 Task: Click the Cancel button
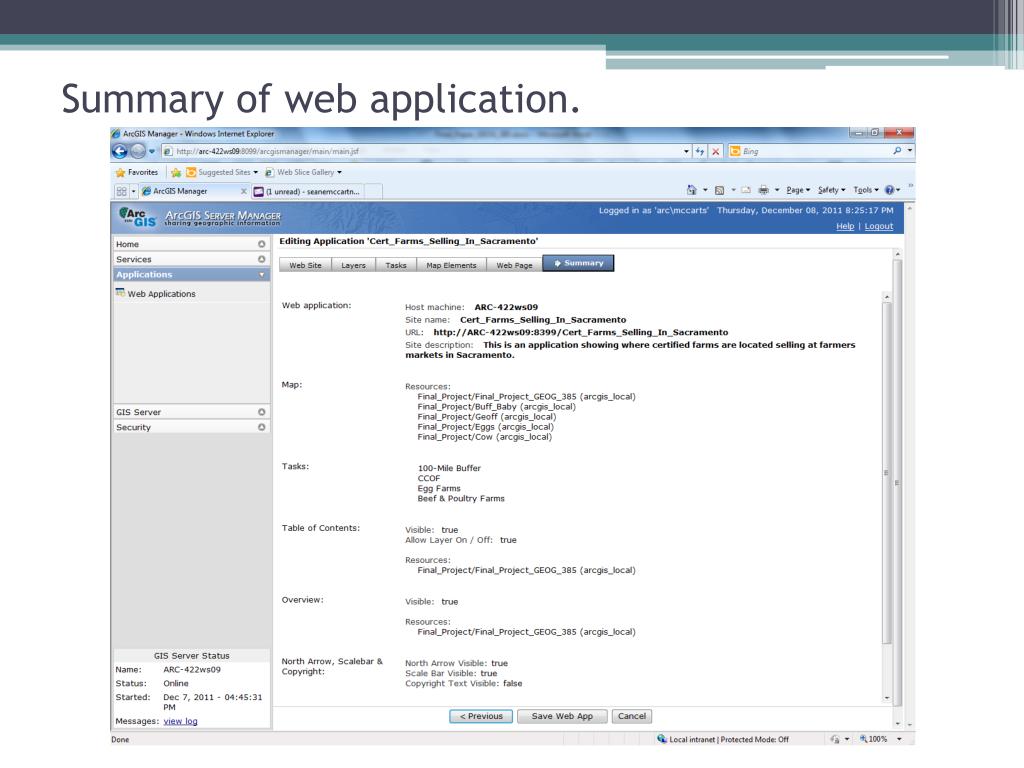tap(632, 716)
